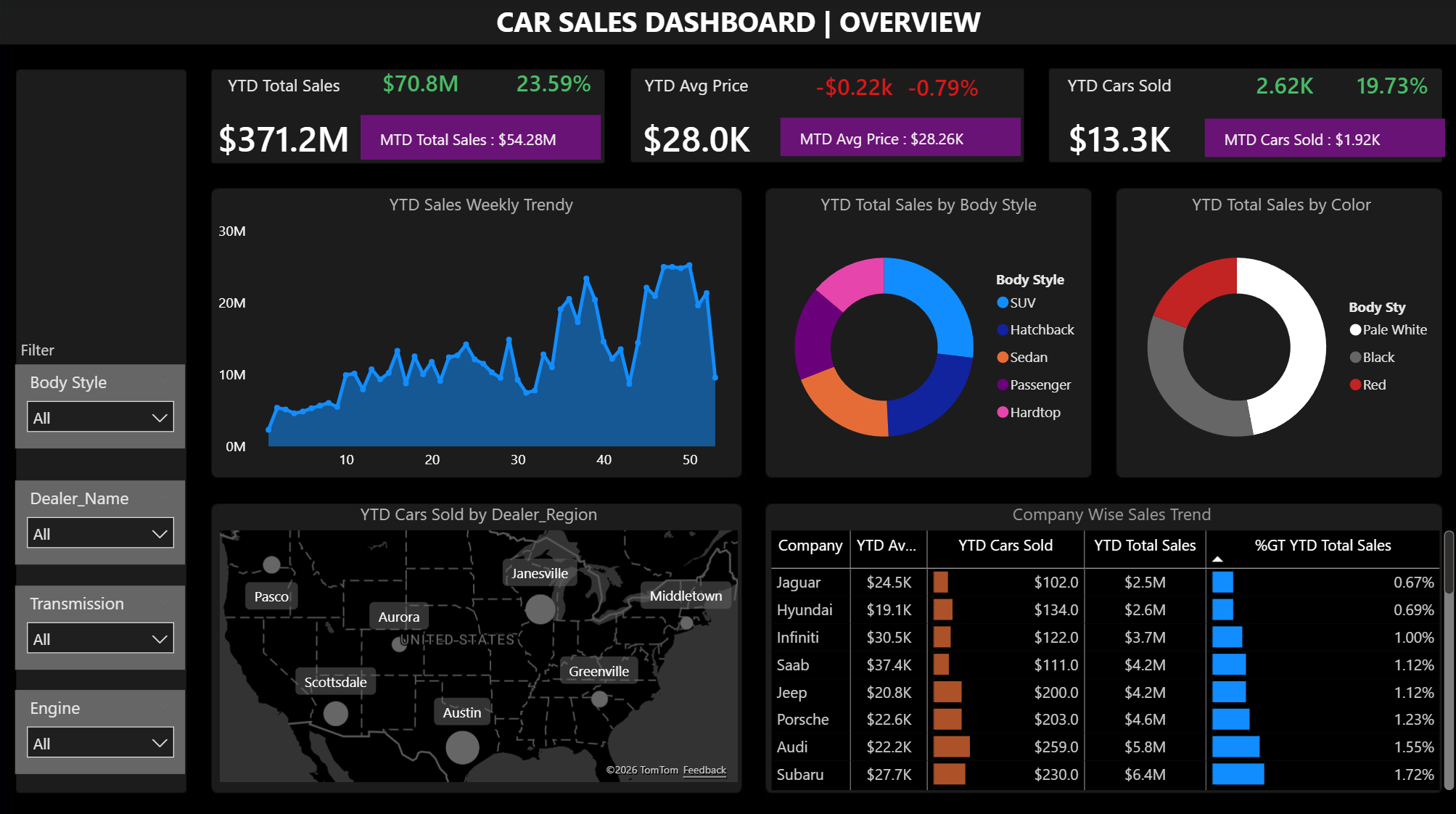This screenshot has height=814, width=1456.
Task: Select Hatchback legend color marker
Action: [x=1003, y=329]
